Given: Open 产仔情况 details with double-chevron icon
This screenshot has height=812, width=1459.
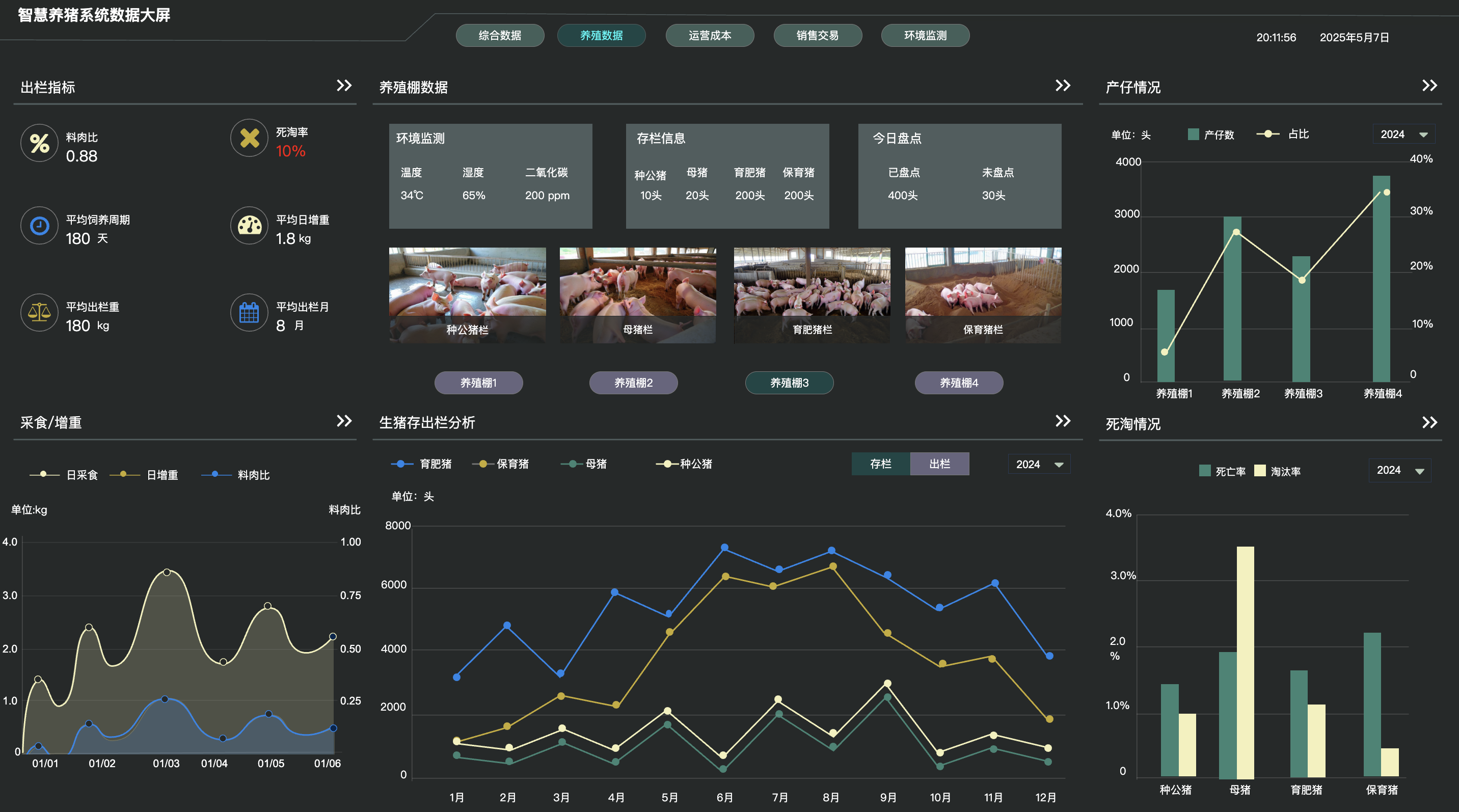Looking at the screenshot, I should 1429,86.
